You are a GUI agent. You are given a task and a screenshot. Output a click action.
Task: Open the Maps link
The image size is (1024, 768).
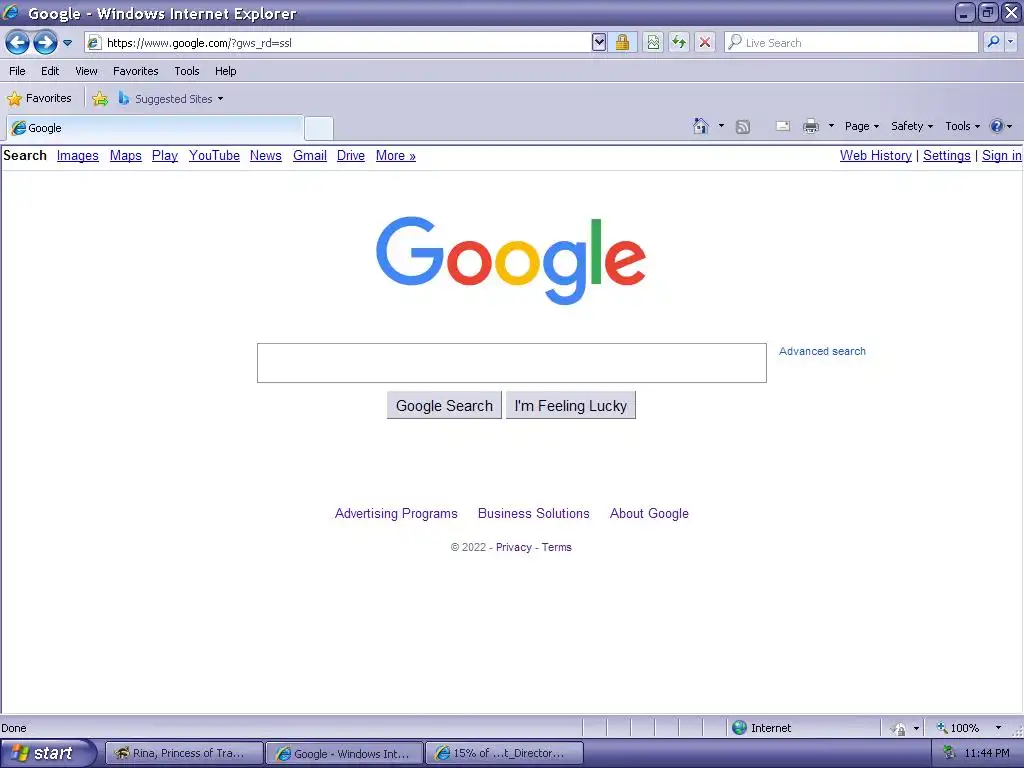[125, 155]
